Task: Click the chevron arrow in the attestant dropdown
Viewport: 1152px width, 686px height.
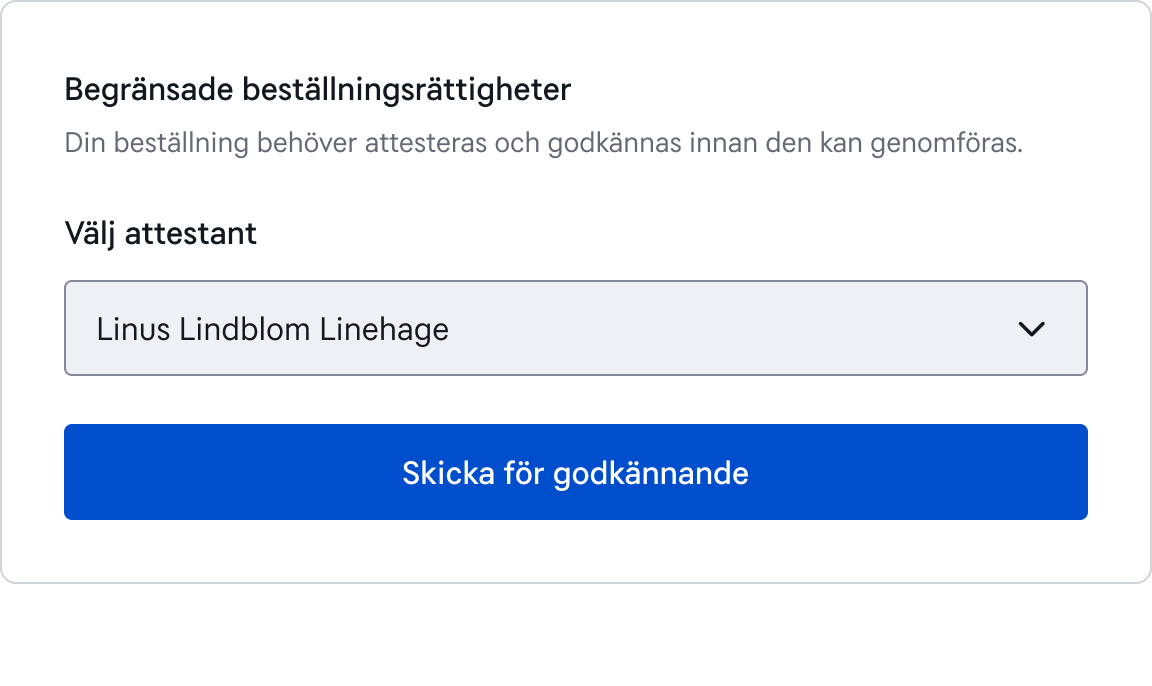Action: click(x=1032, y=329)
